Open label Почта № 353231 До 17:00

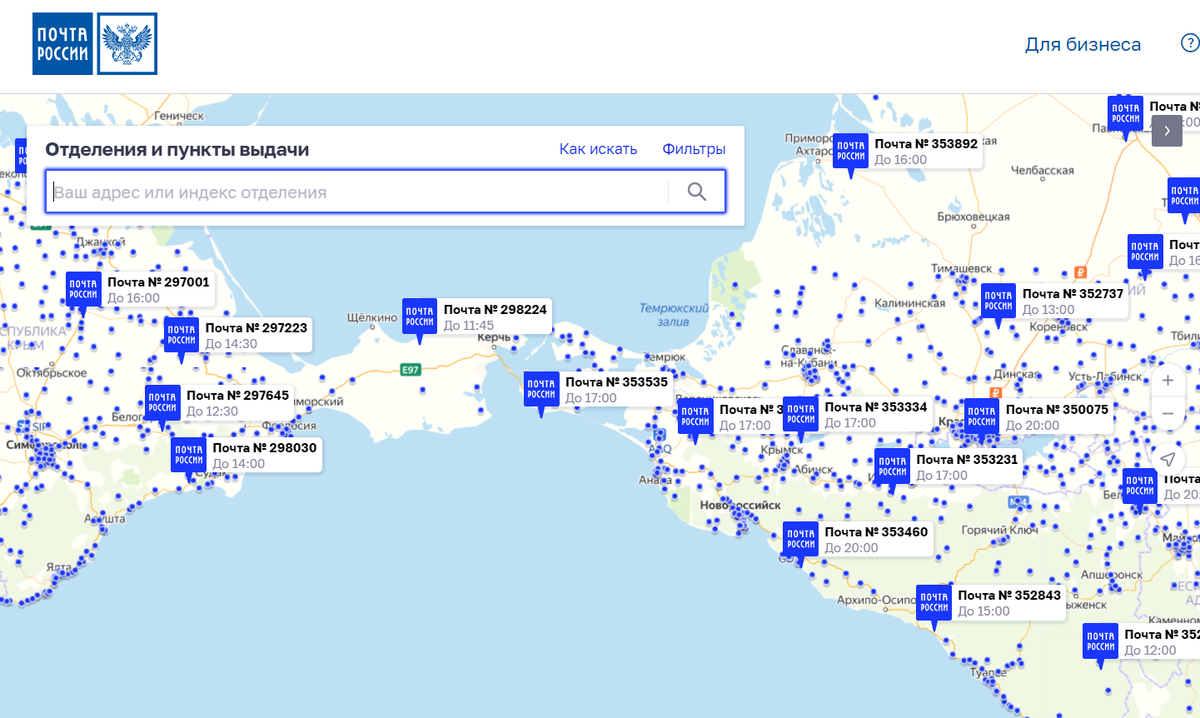[x=966, y=467]
